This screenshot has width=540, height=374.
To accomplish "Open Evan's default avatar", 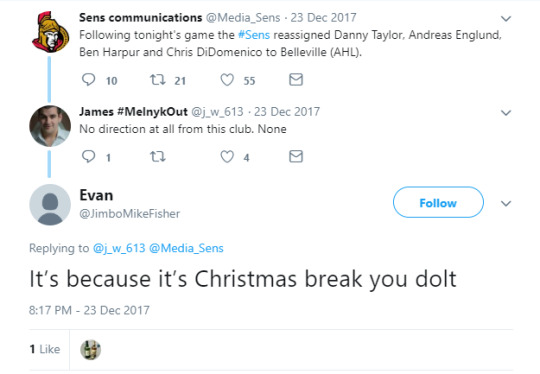I will pos(50,205).
